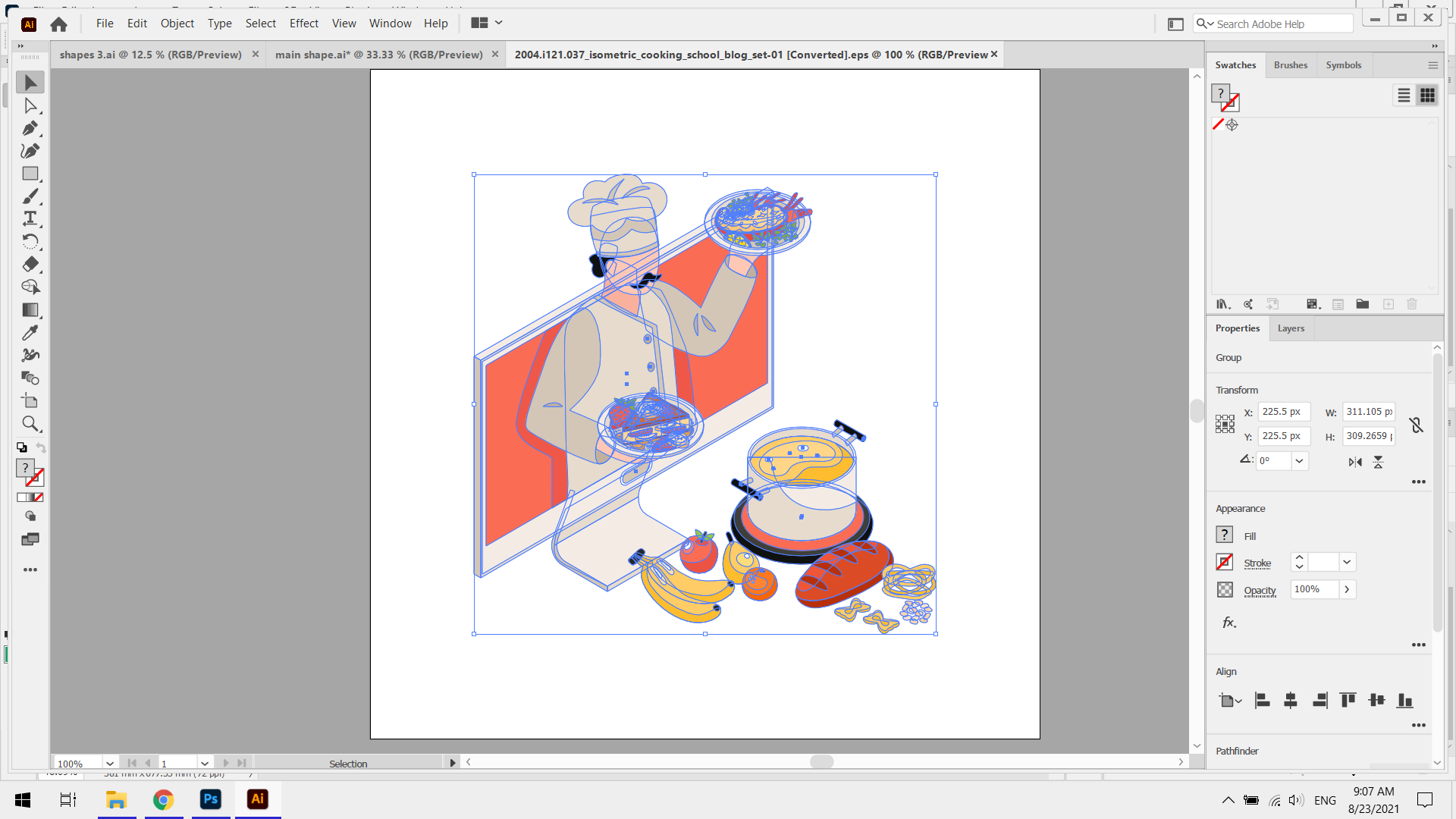This screenshot has width=1456, height=819.
Task: Switch to the Layers tab
Action: click(x=1291, y=328)
